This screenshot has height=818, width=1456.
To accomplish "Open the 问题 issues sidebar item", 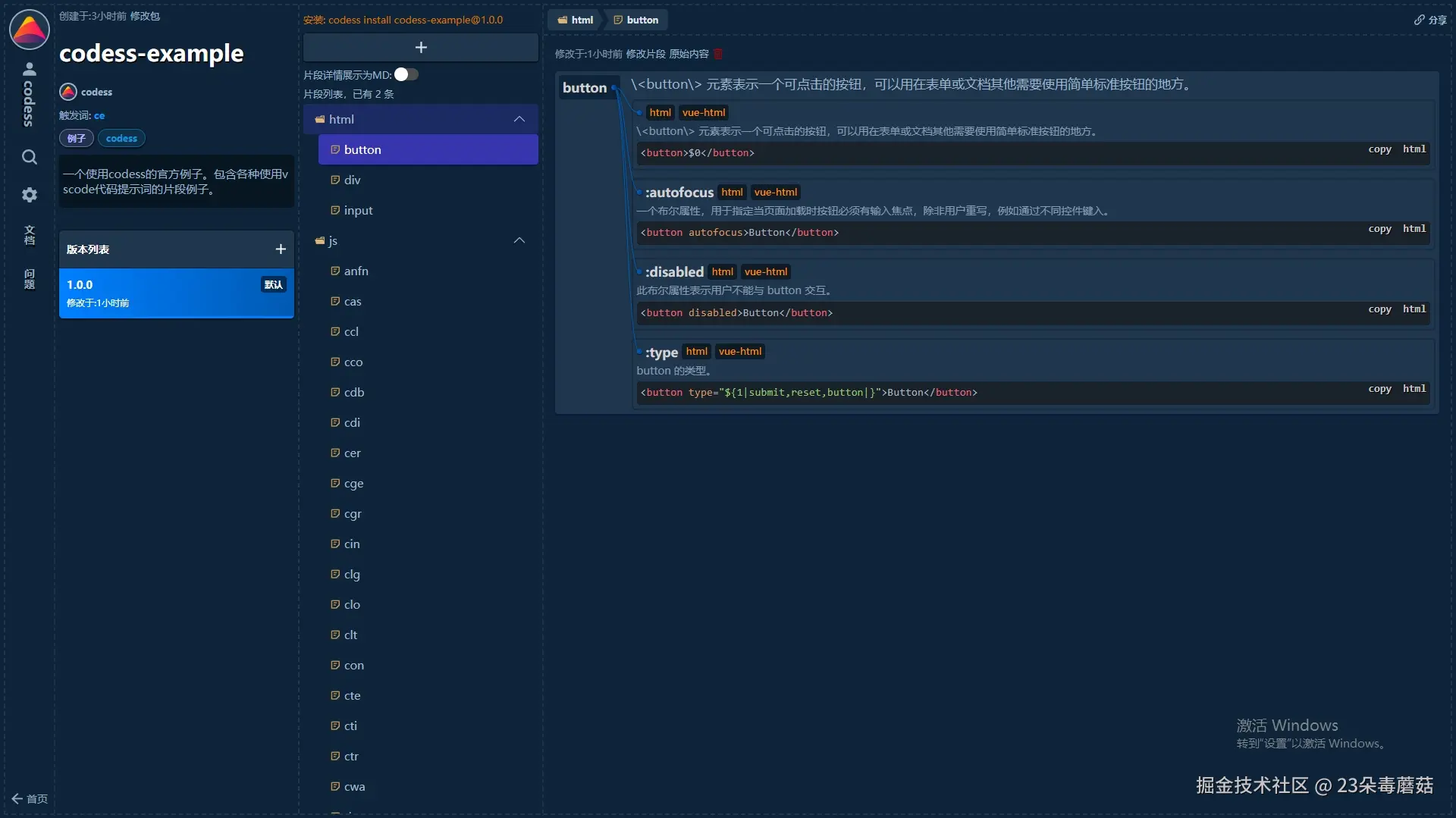I will [x=29, y=278].
